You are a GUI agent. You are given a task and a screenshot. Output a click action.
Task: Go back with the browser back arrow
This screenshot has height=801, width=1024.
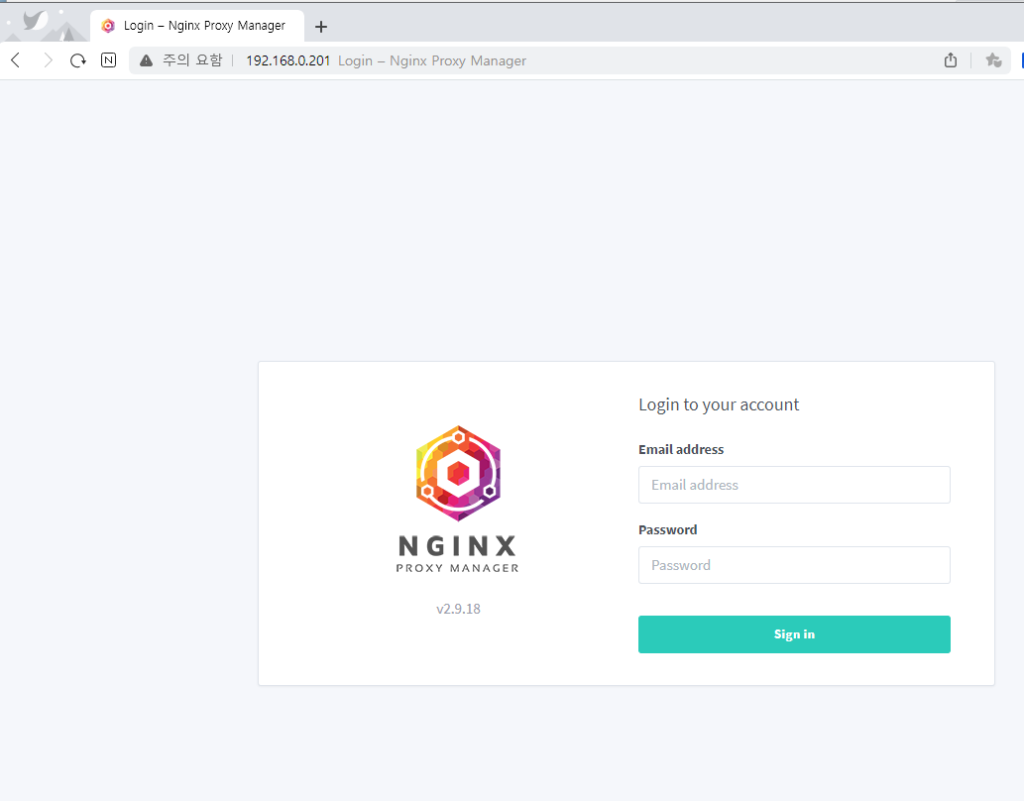click(x=16, y=61)
